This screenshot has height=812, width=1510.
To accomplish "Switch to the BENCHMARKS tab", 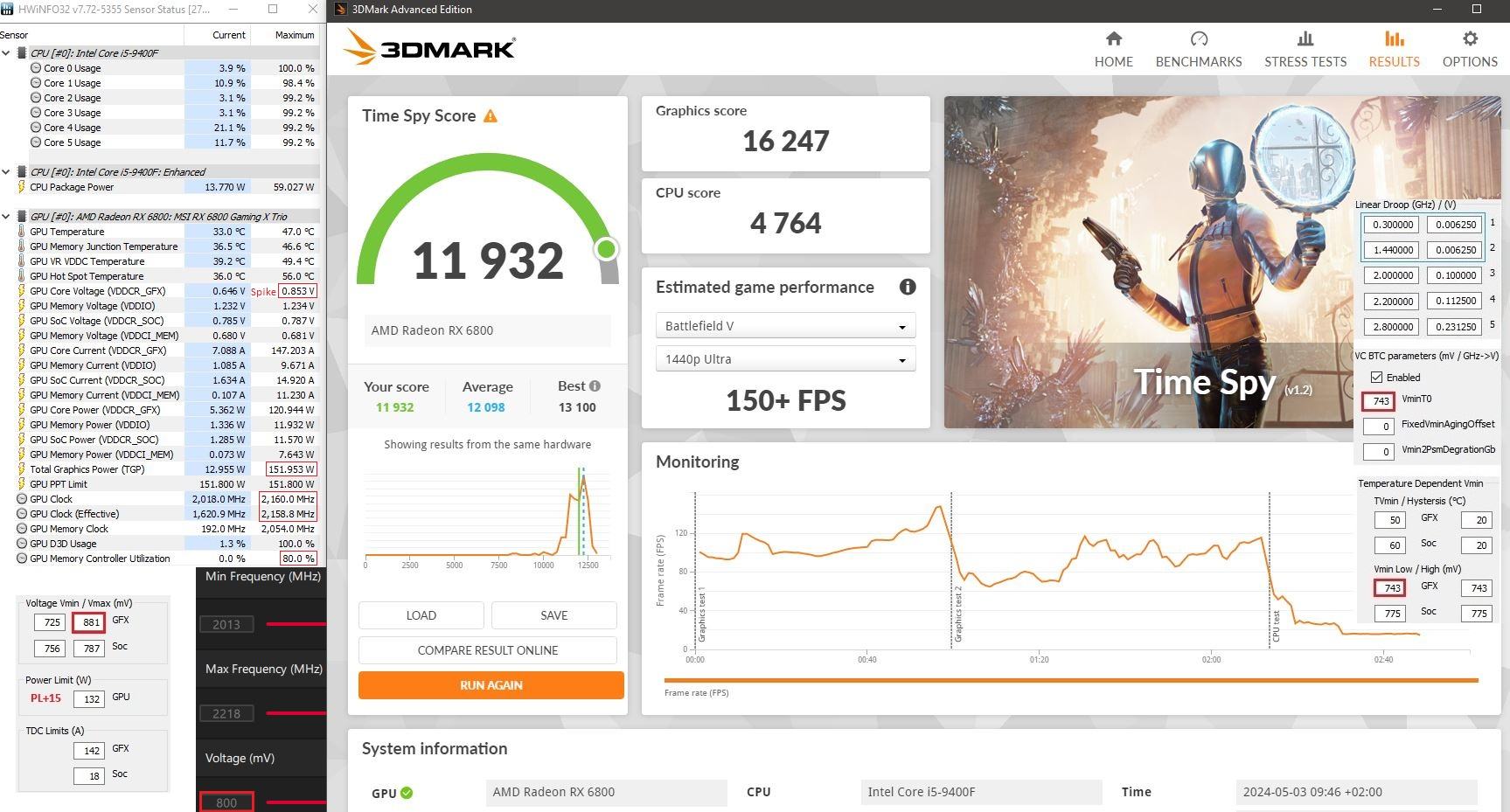I will tap(1199, 49).
